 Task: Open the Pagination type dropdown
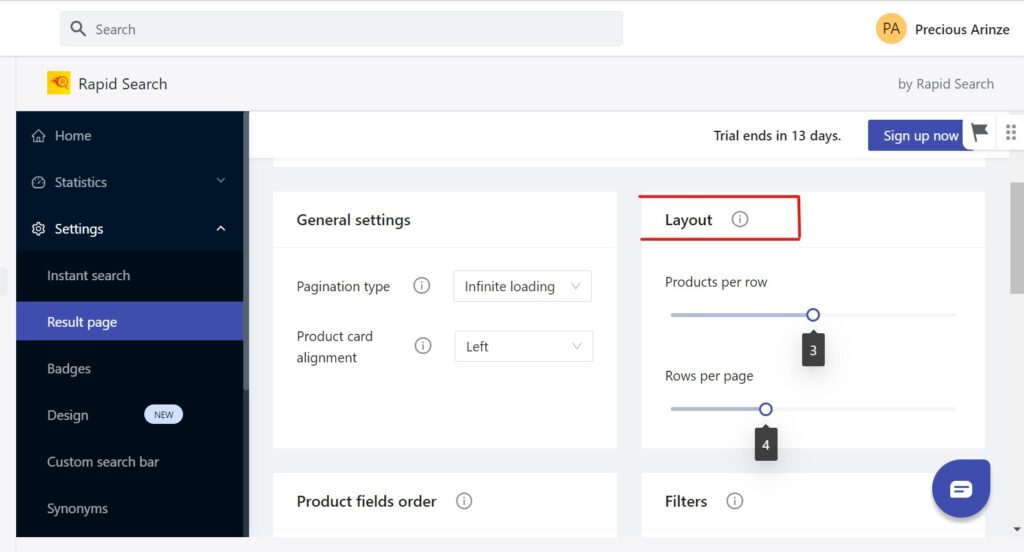[522, 286]
